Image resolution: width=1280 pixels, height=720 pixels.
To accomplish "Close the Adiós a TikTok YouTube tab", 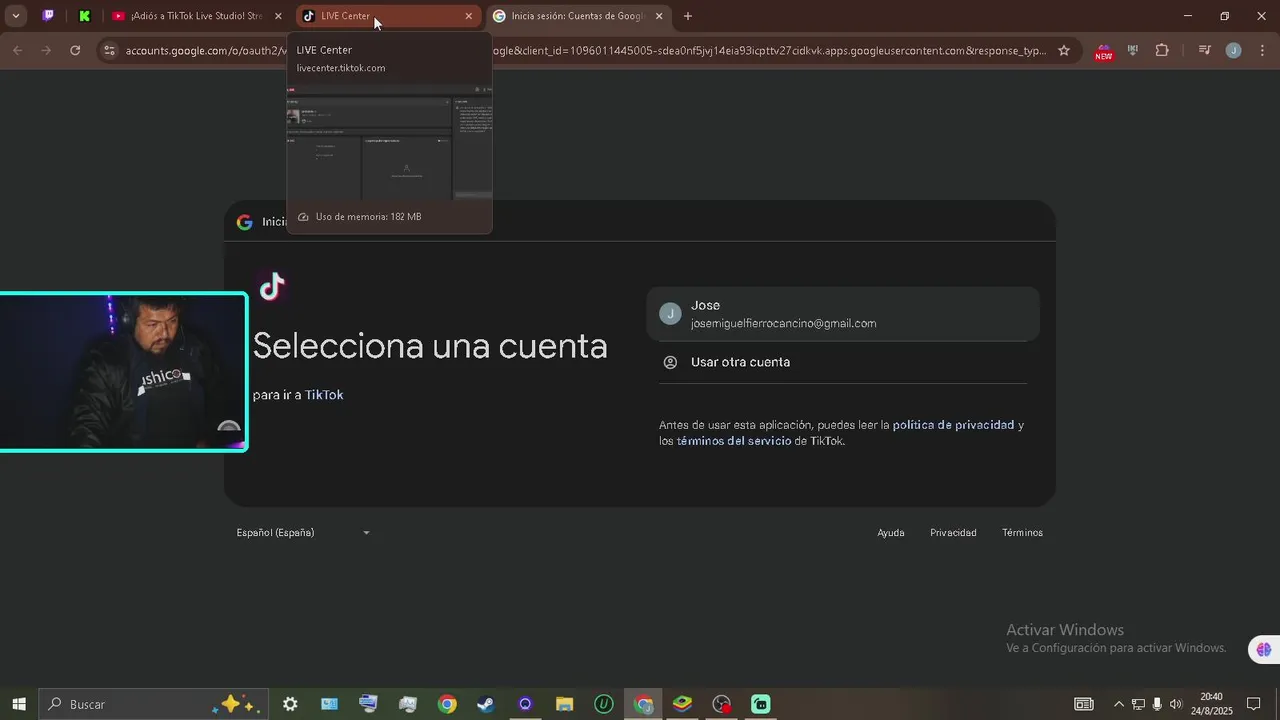I will [278, 16].
